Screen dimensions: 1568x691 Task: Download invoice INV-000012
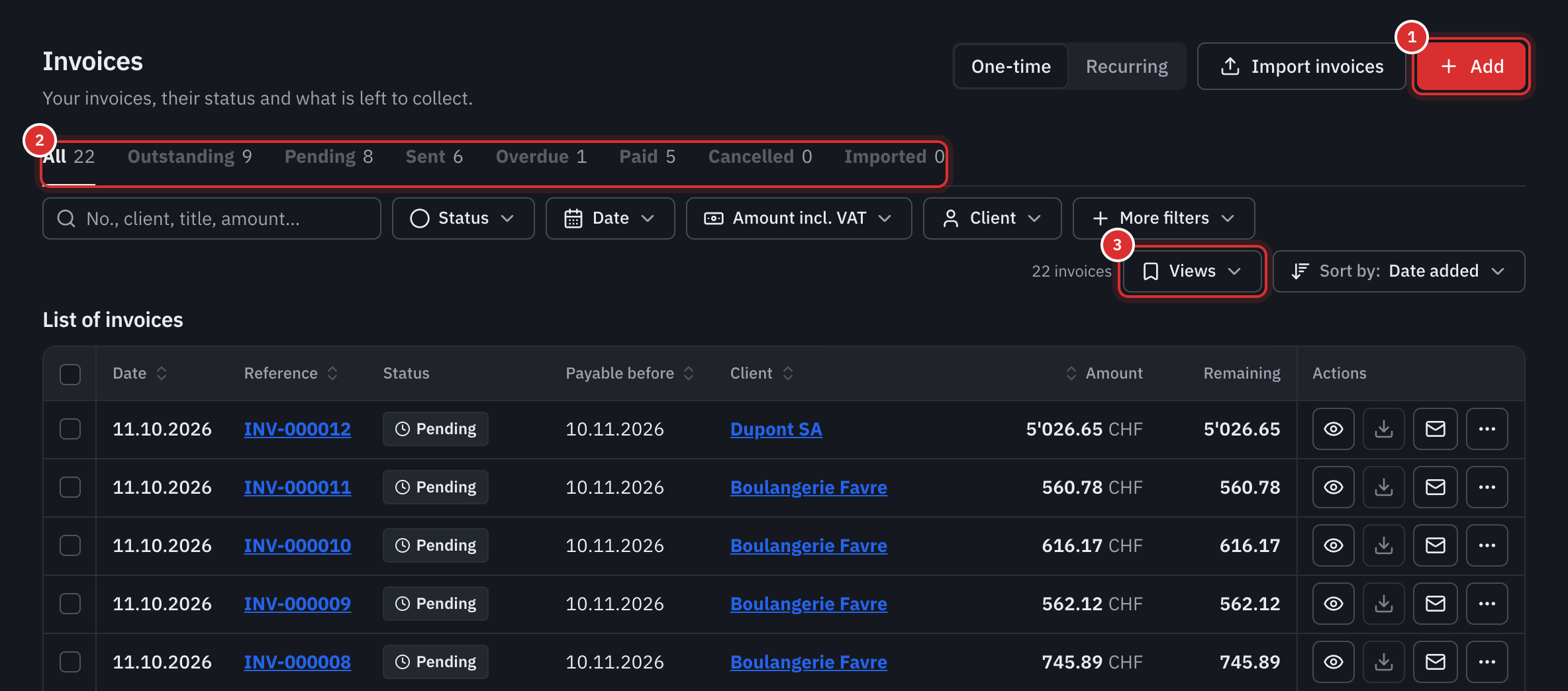[x=1383, y=429]
